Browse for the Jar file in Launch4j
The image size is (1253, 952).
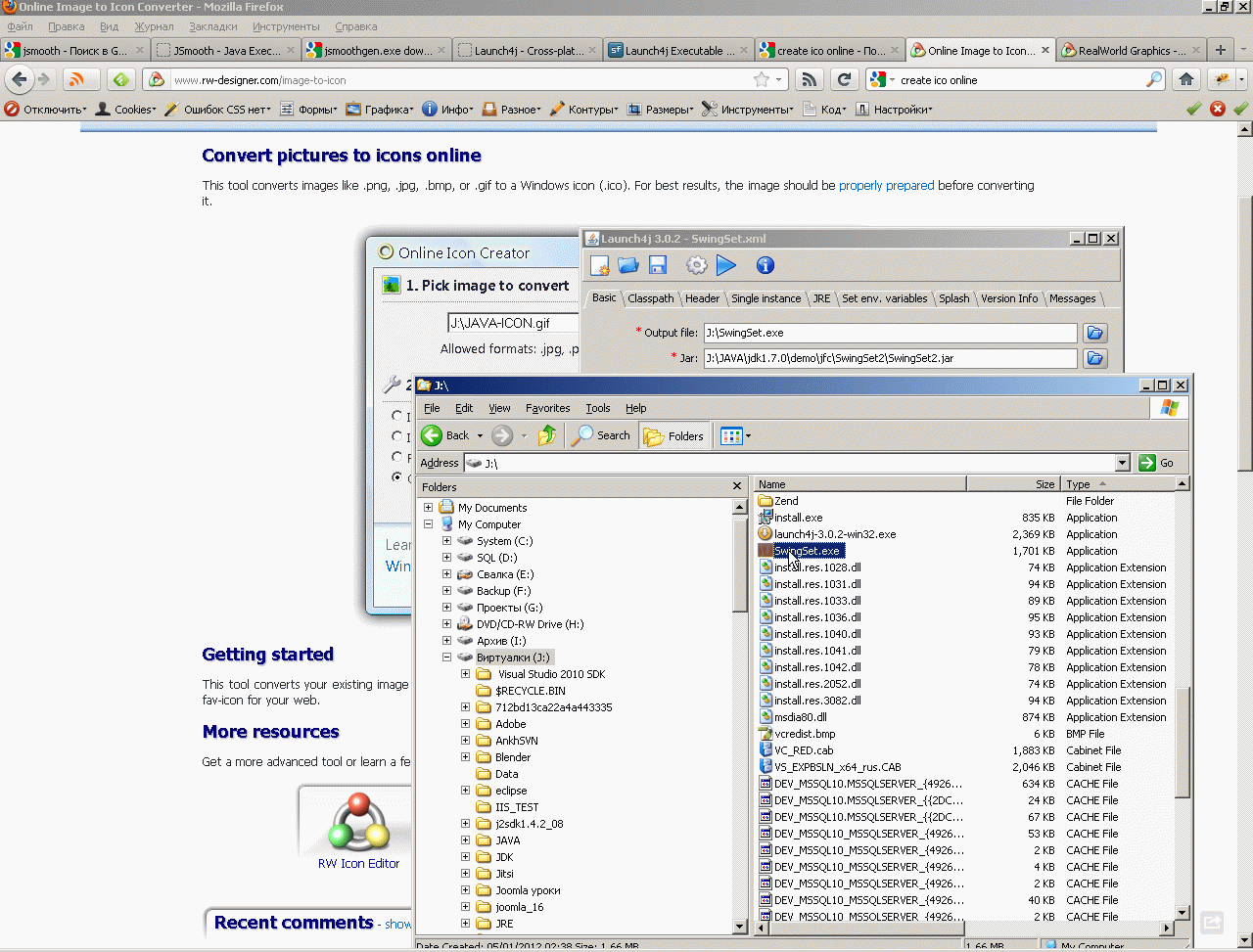point(1095,358)
